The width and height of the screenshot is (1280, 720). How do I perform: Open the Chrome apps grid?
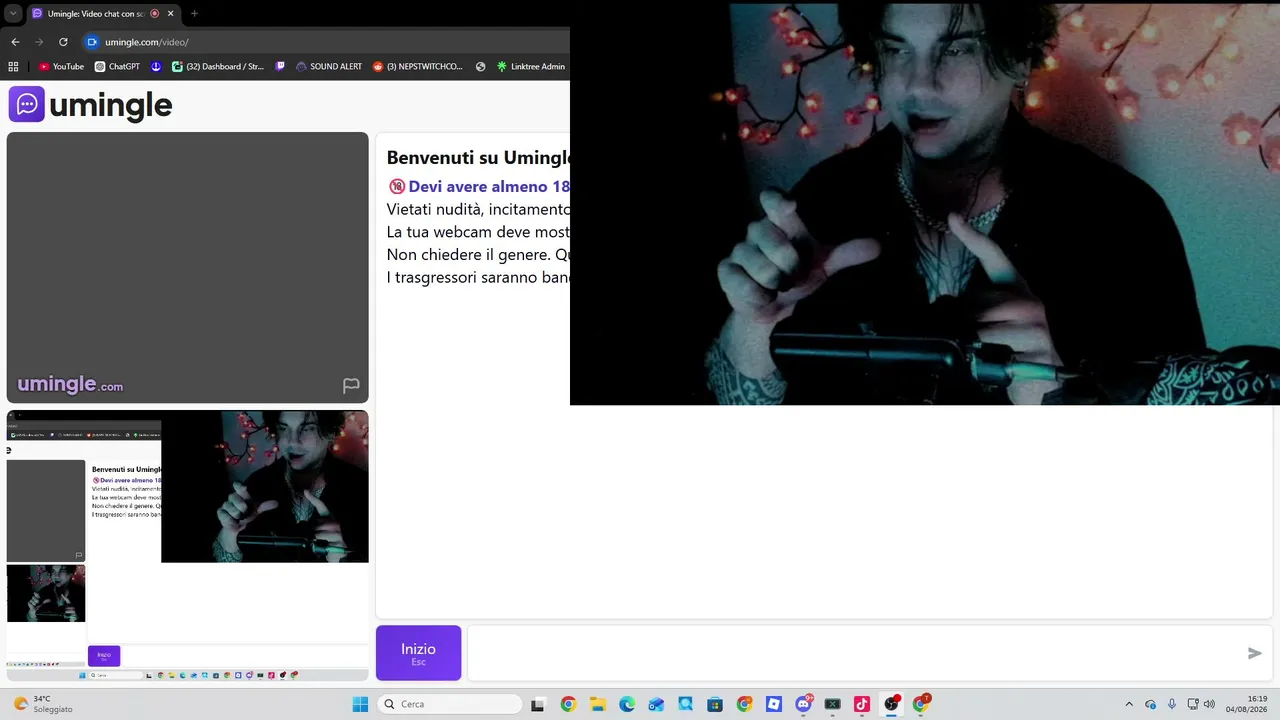click(13, 67)
